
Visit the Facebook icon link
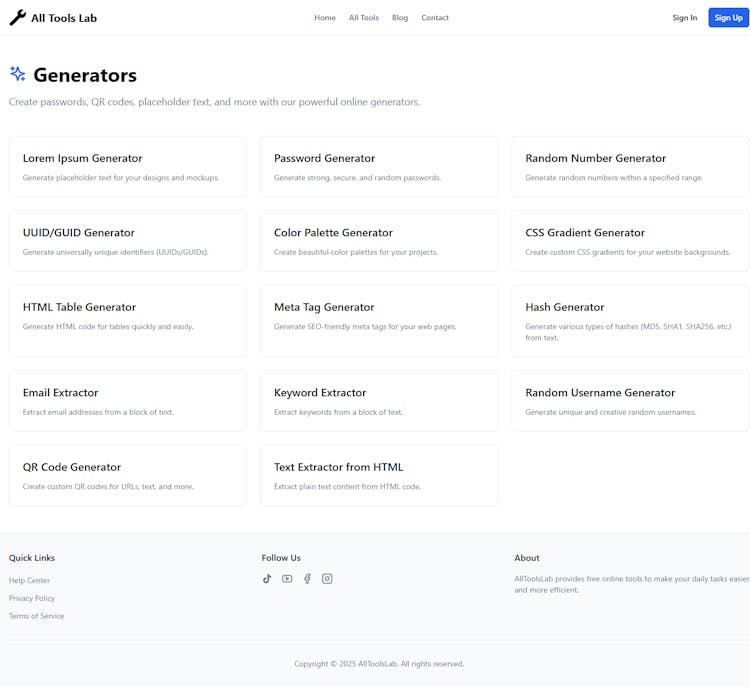(307, 578)
